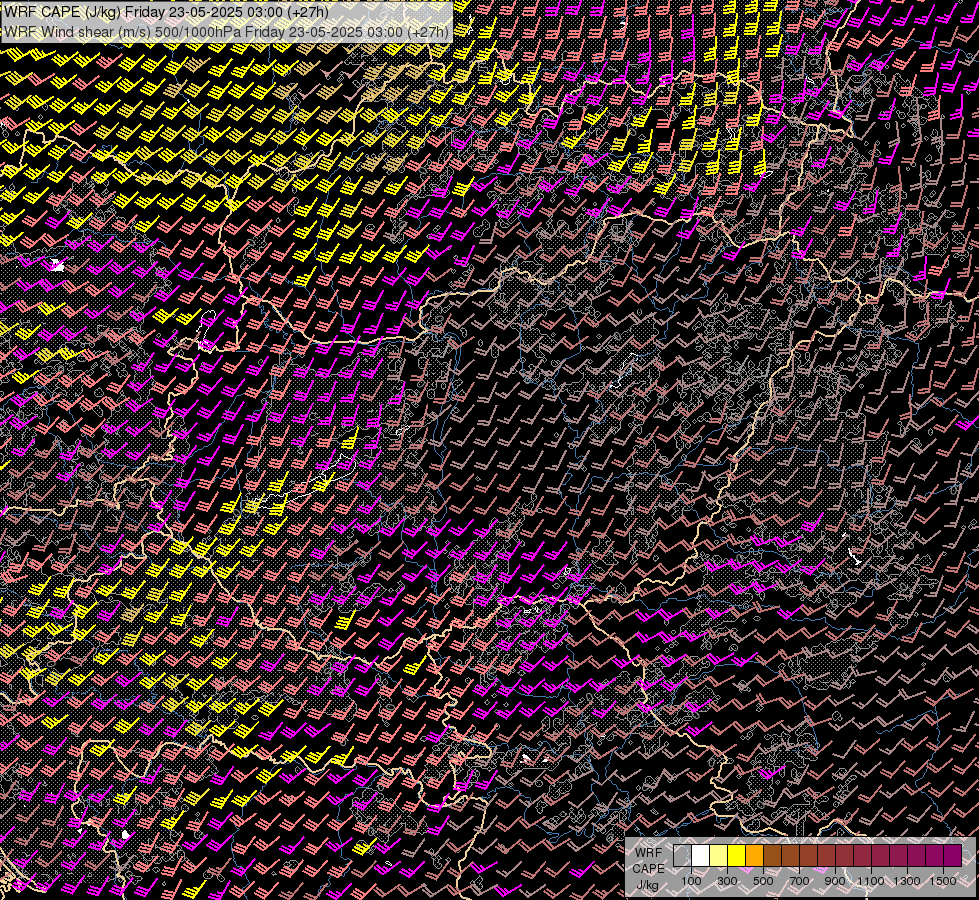Click the 300 value in legend

point(727,881)
